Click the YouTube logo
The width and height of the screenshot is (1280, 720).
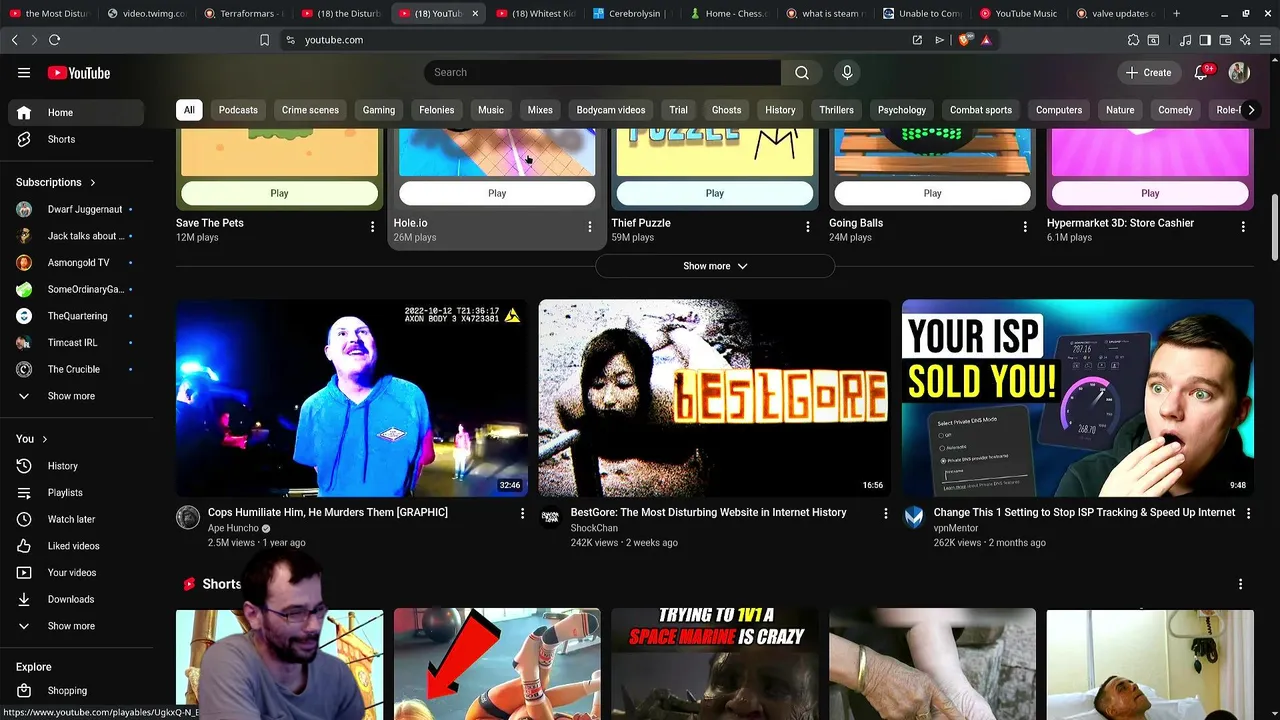(x=79, y=73)
